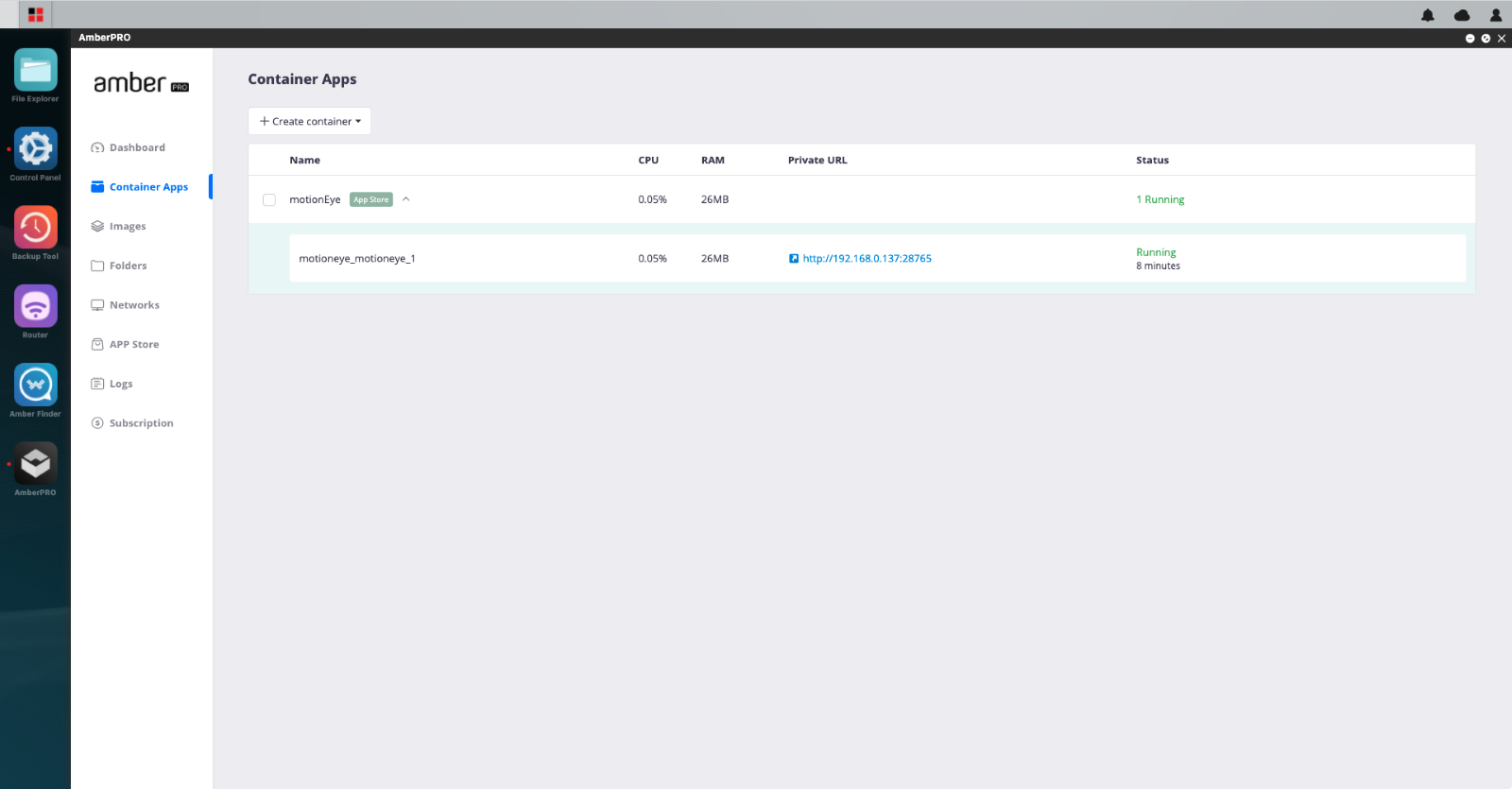The height and width of the screenshot is (789, 1512).
Task: Click the APP Store bag icon
Action: (x=97, y=345)
